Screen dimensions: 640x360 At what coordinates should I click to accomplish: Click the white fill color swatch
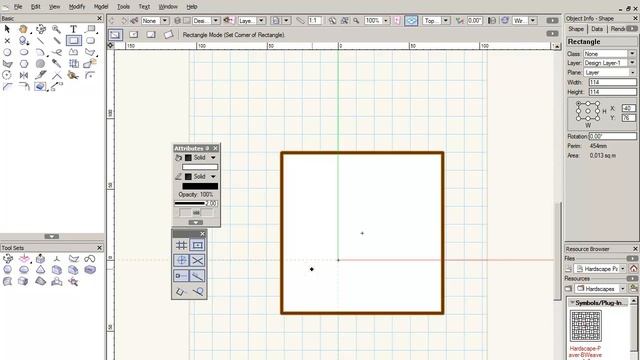(x=200, y=167)
